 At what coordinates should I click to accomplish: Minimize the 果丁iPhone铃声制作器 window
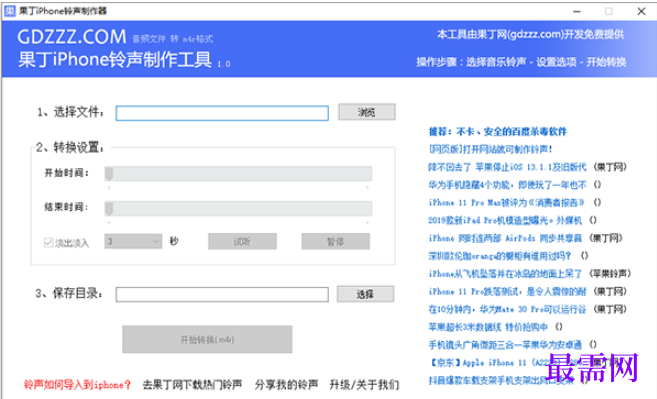[x=577, y=11]
